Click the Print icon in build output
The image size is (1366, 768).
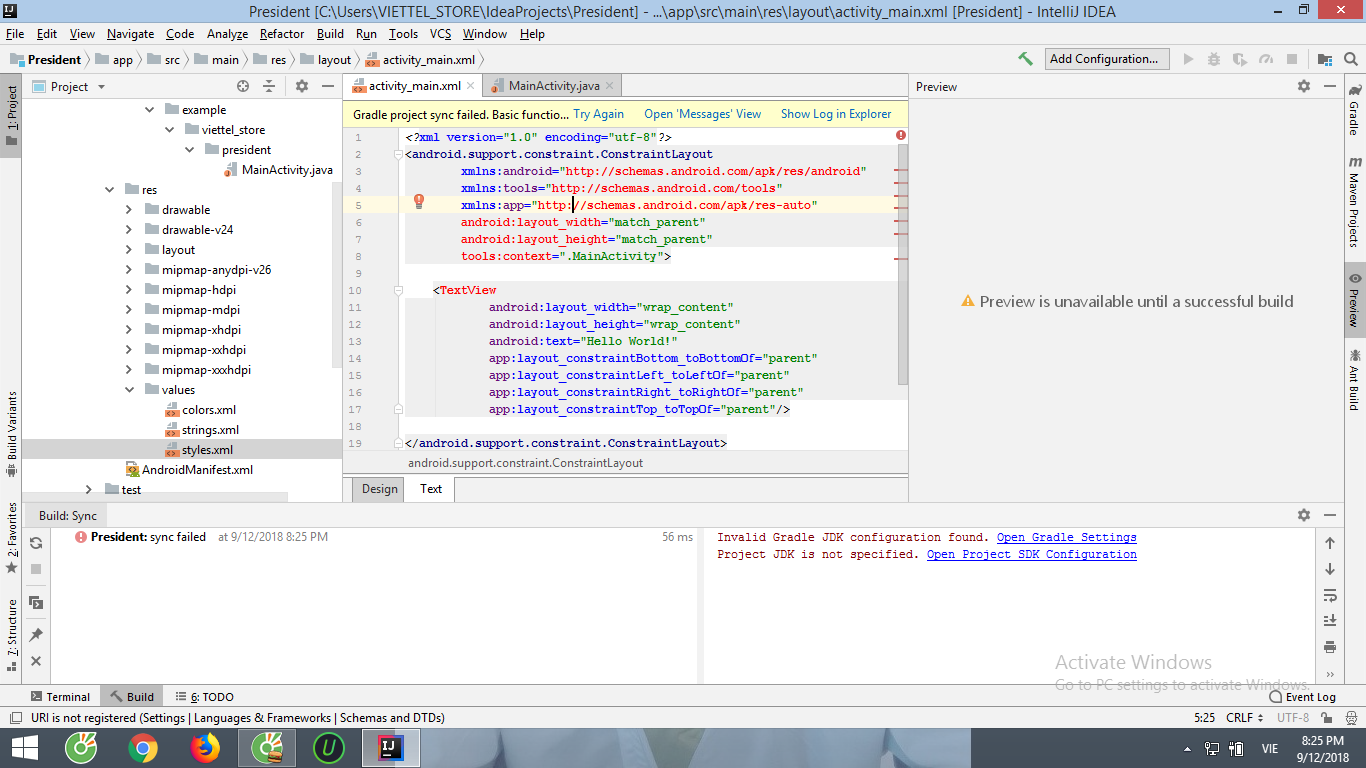pyautogui.click(x=1330, y=647)
